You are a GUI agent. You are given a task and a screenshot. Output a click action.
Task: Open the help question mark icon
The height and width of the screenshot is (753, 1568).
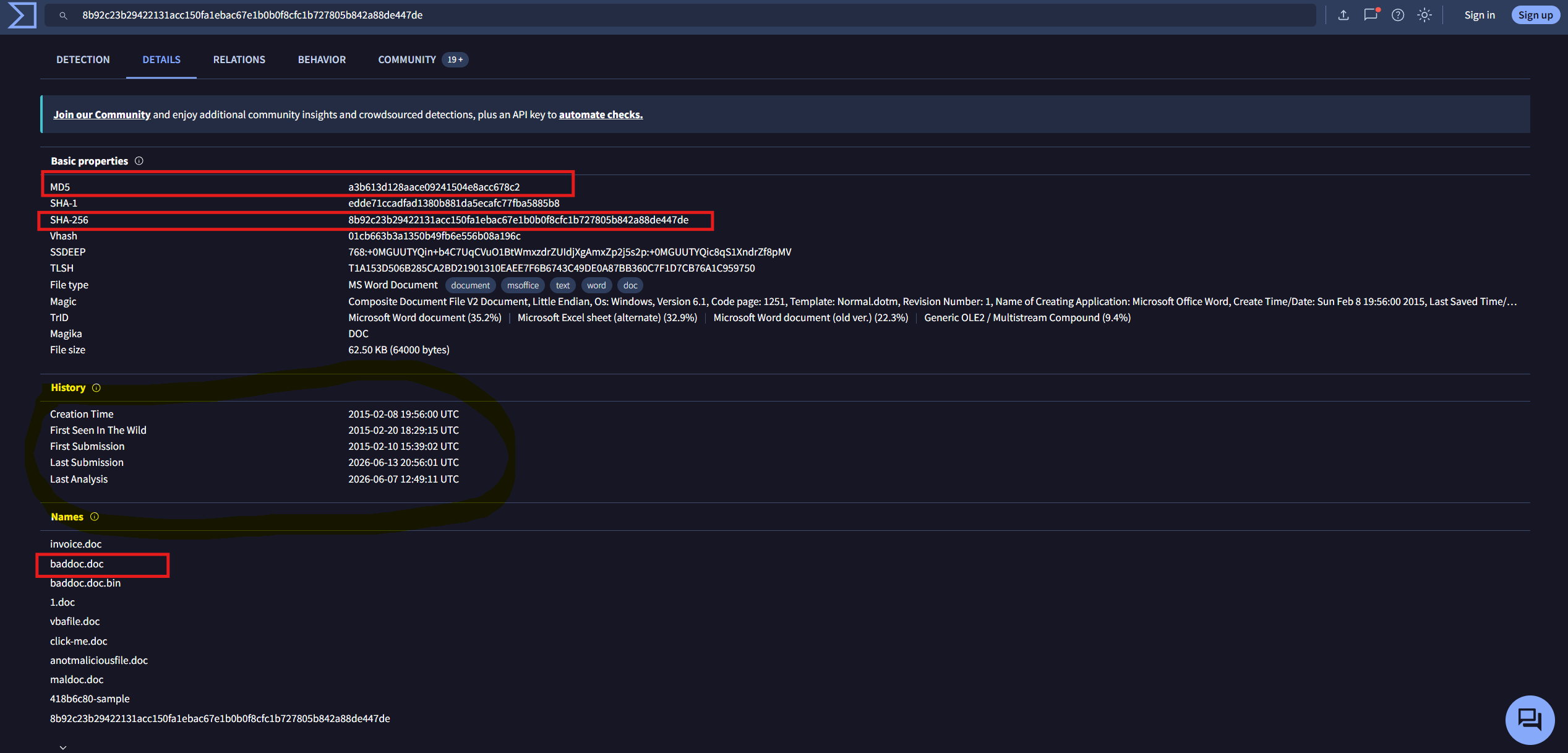pyautogui.click(x=1398, y=15)
